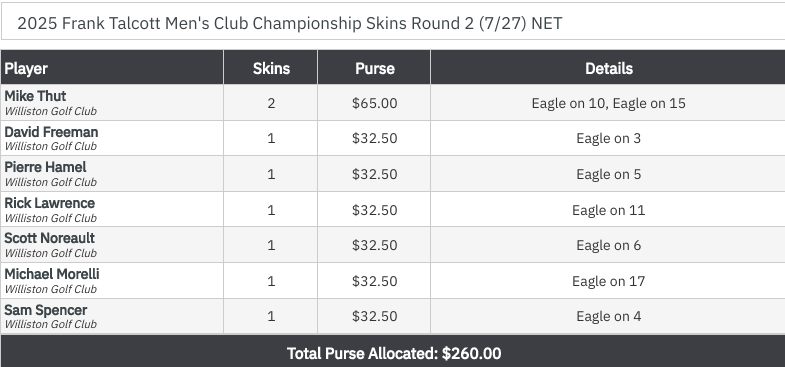The image size is (785, 367).
Task: Open player Sam Spencer
Action: pyautogui.click(x=46, y=310)
